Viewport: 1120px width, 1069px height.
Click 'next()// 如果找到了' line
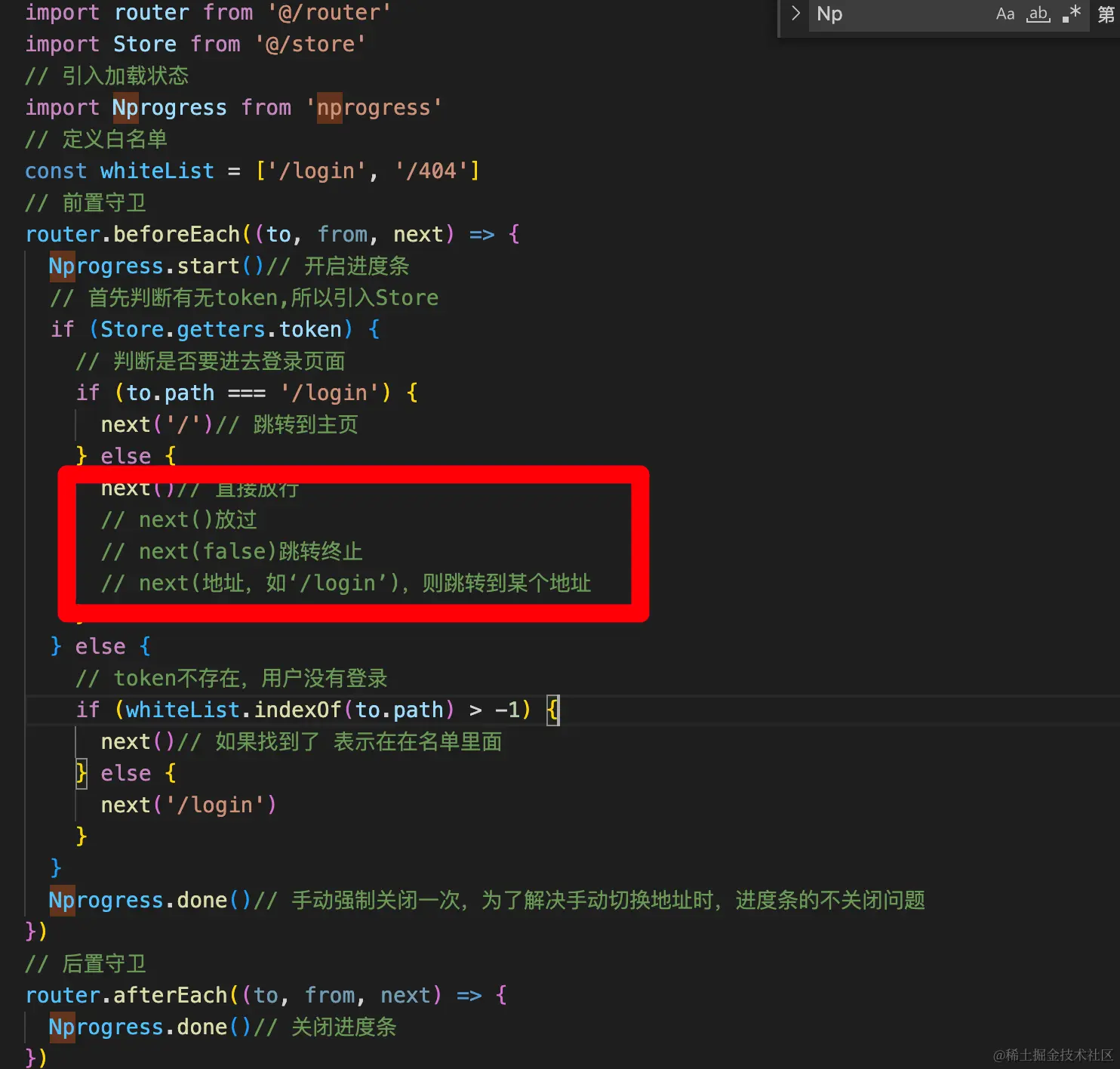tap(301, 741)
